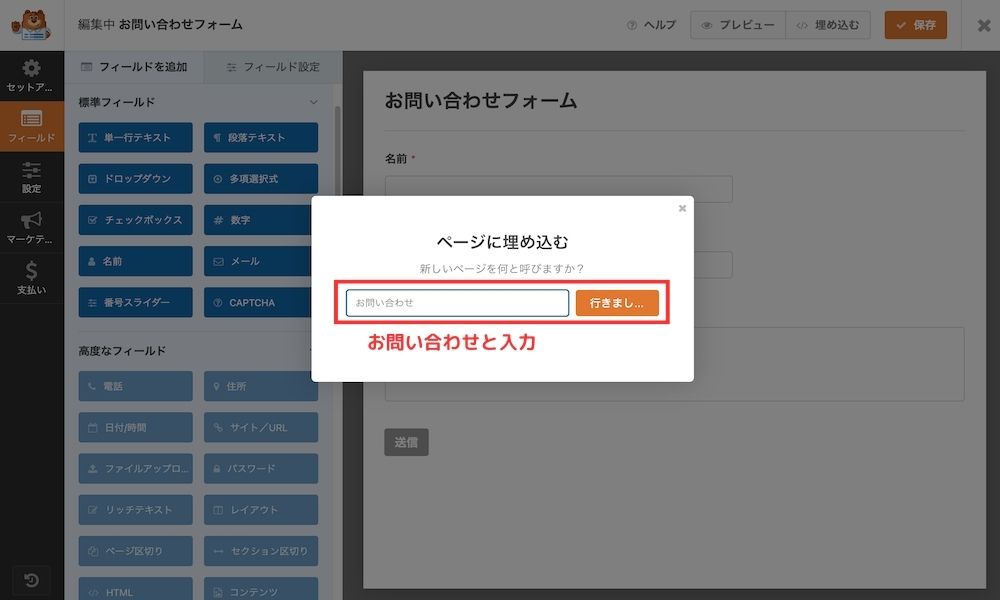Add an HTML field
The width and height of the screenshot is (1000, 600).
click(x=135, y=589)
